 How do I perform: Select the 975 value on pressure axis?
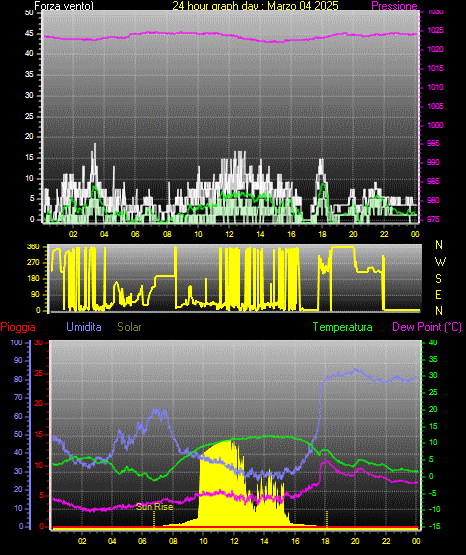tap(433, 219)
